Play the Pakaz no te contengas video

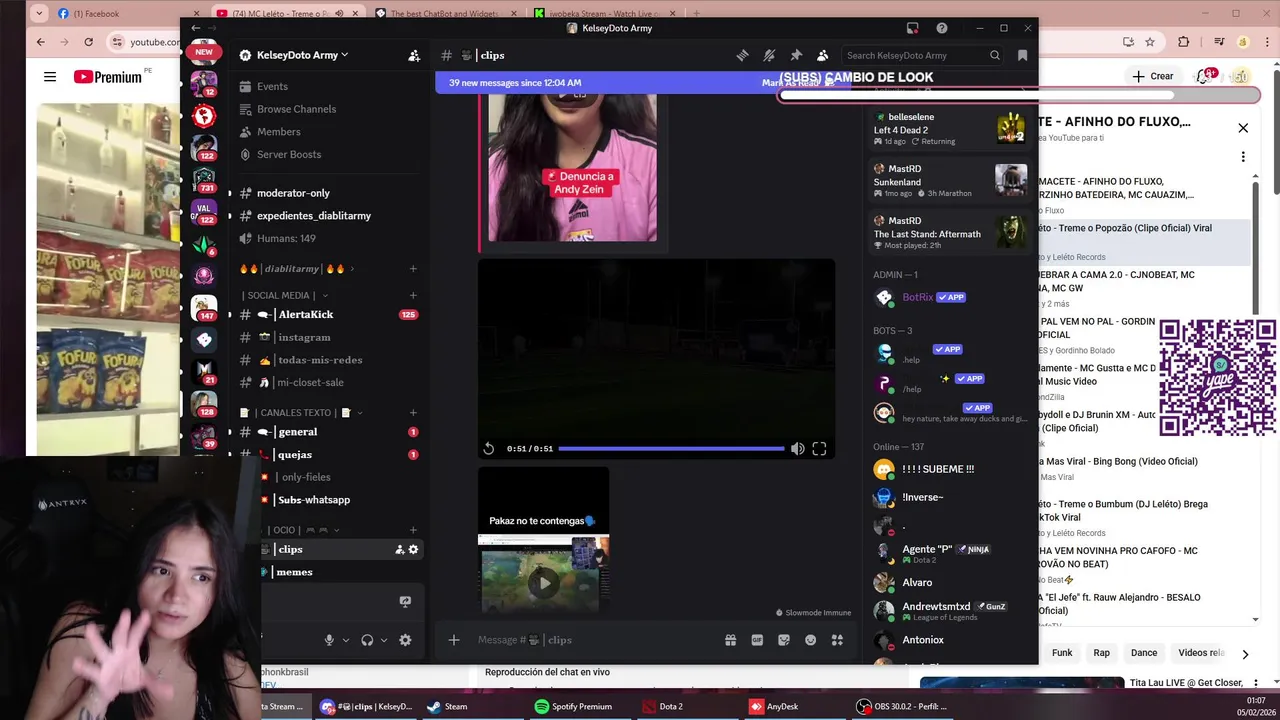543,582
